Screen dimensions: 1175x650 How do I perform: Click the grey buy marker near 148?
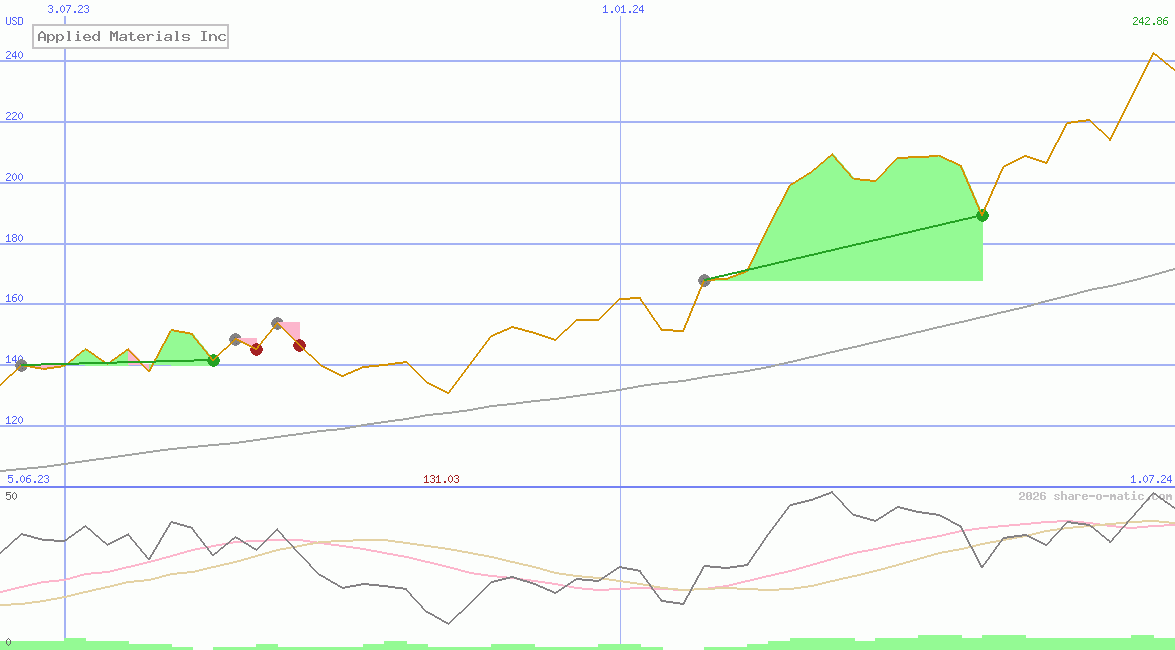pos(235,340)
